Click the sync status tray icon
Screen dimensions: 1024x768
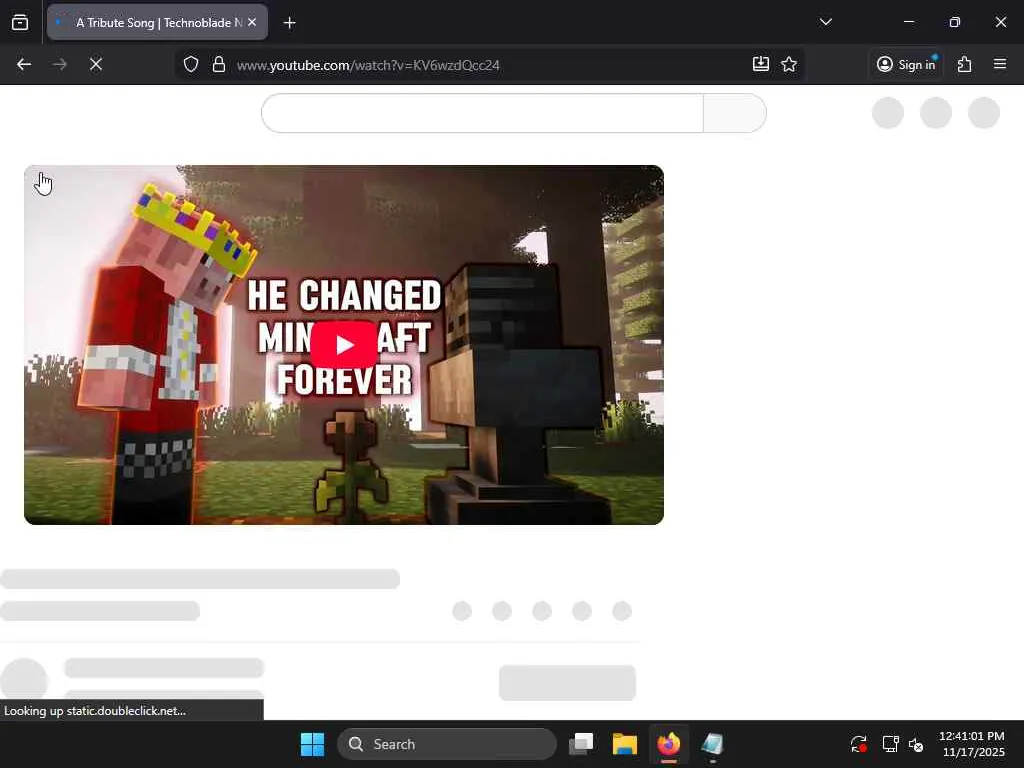(x=859, y=744)
